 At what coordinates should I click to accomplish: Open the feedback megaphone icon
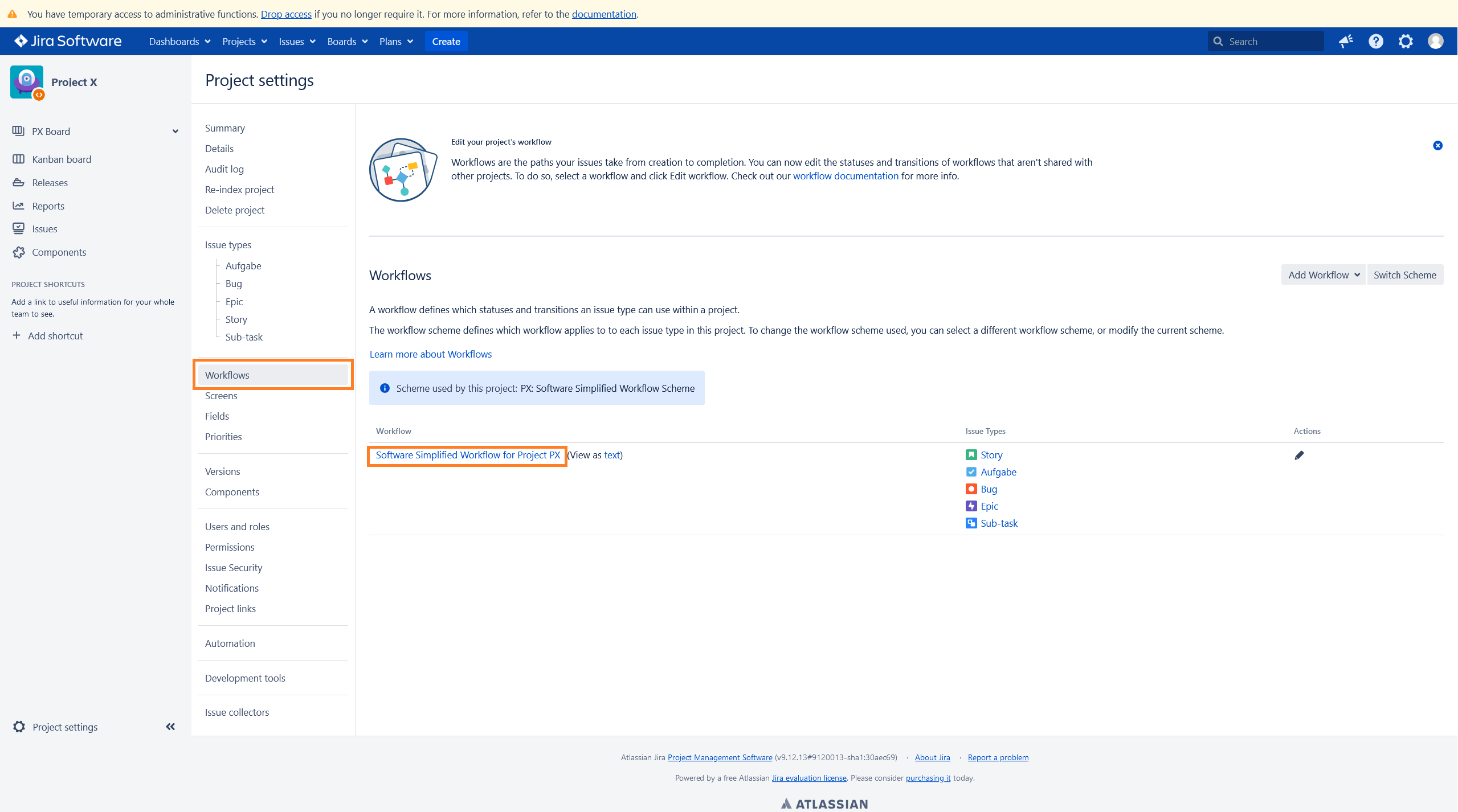[1346, 41]
